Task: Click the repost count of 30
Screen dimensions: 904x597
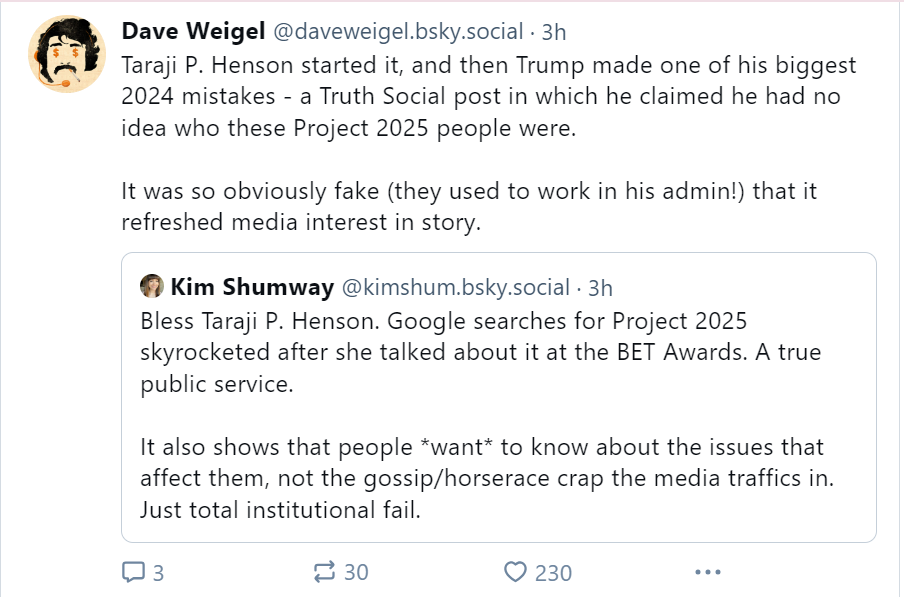Action: [x=356, y=572]
